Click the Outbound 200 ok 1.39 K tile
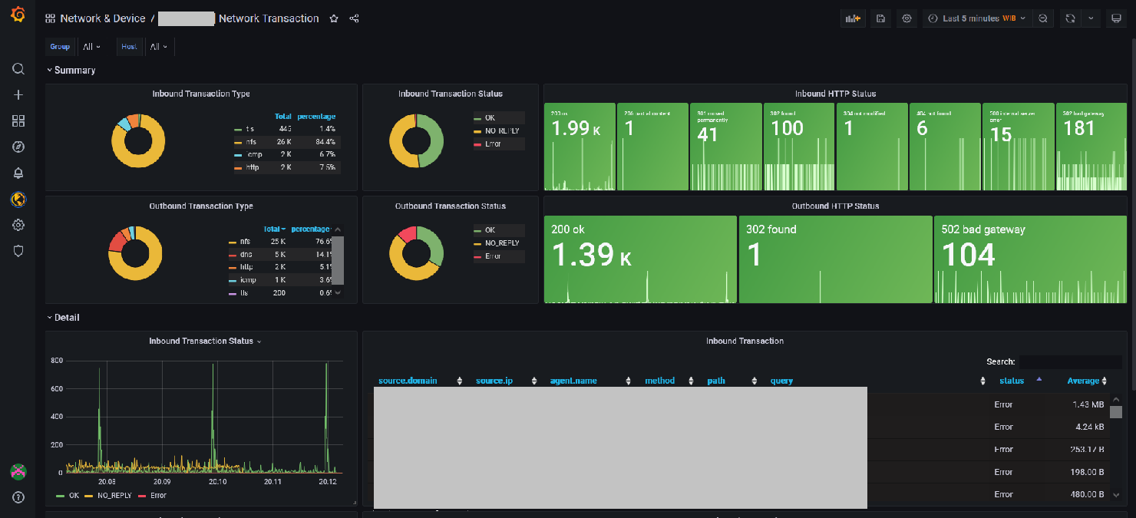The height and width of the screenshot is (518, 1136). [x=640, y=259]
